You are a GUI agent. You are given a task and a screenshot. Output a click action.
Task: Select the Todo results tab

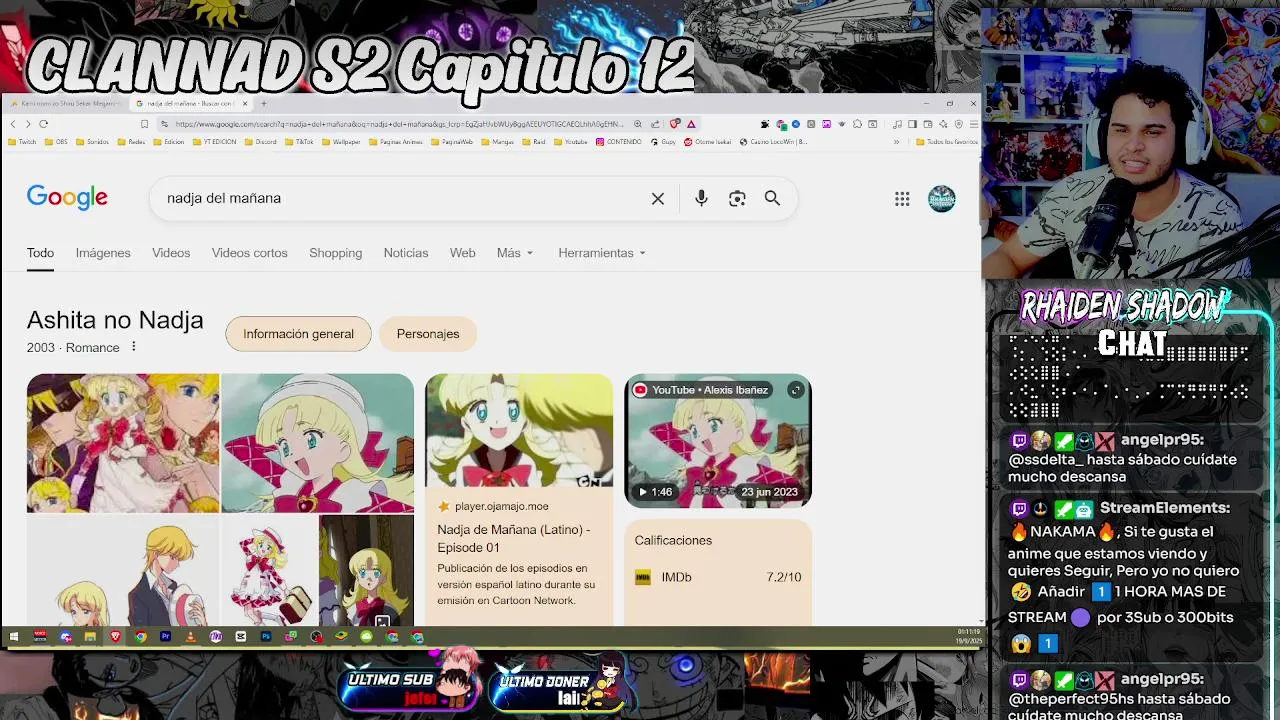[40, 253]
